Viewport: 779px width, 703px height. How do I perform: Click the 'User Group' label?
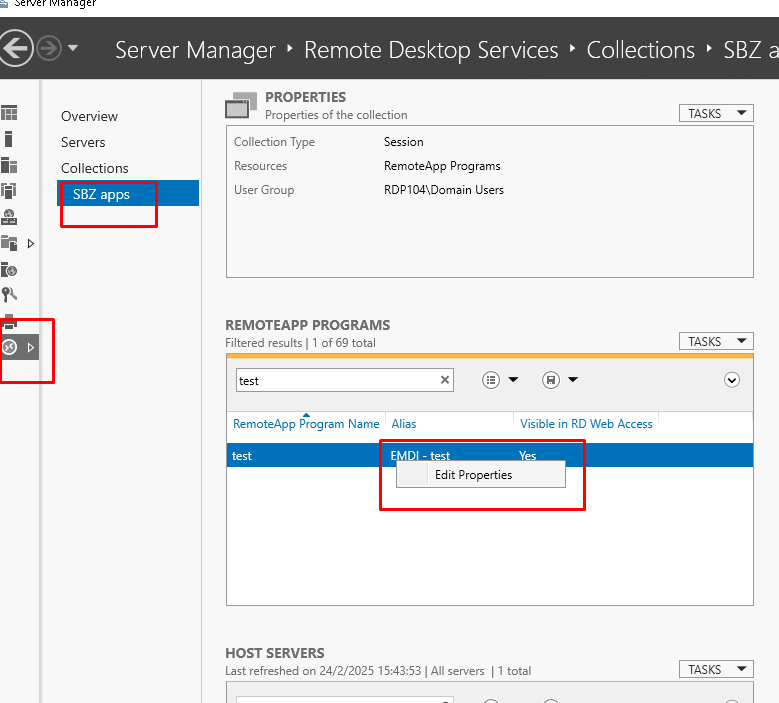[x=264, y=190]
